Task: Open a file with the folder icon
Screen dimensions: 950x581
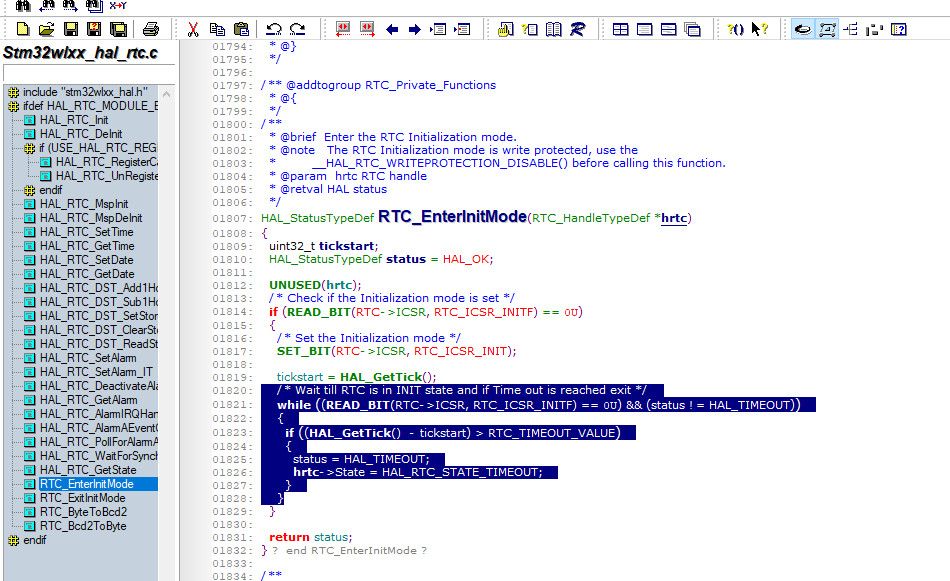Action: click(x=47, y=29)
